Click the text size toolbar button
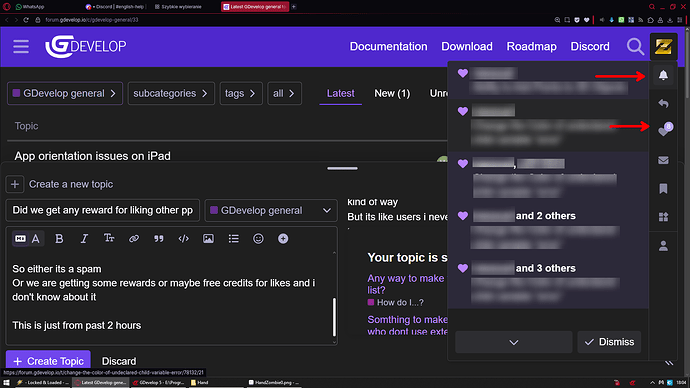The image size is (690, 388). point(109,238)
